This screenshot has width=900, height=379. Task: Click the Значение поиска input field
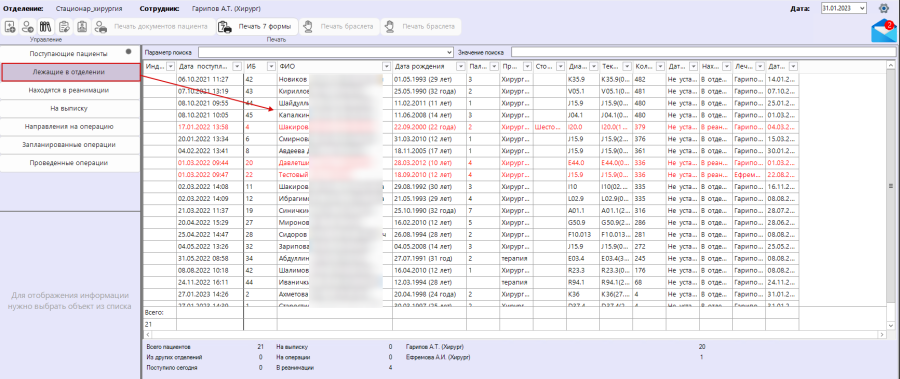click(x=703, y=52)
